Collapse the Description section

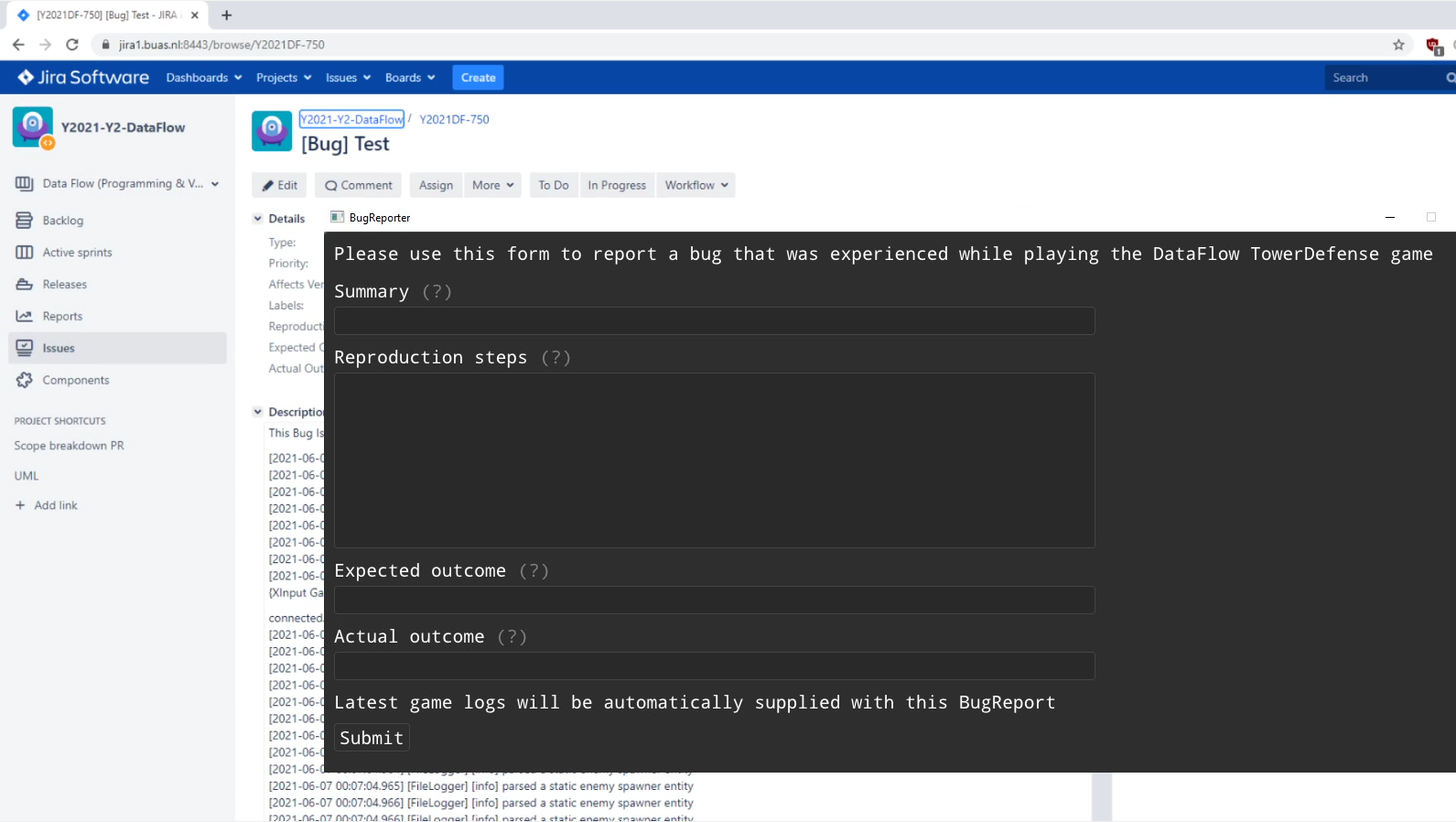[258, 412]
